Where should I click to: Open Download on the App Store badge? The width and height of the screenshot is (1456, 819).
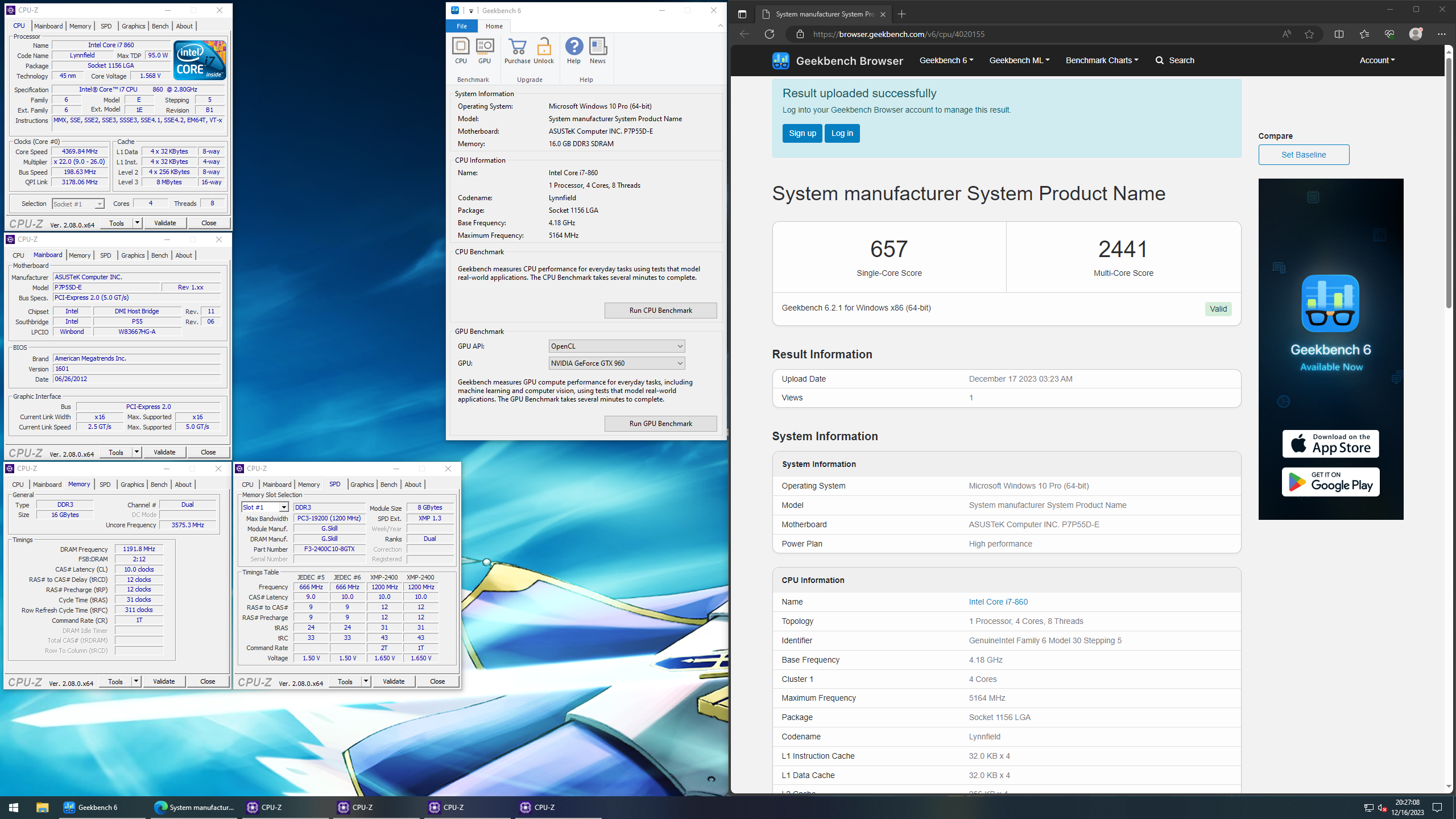1330,444
